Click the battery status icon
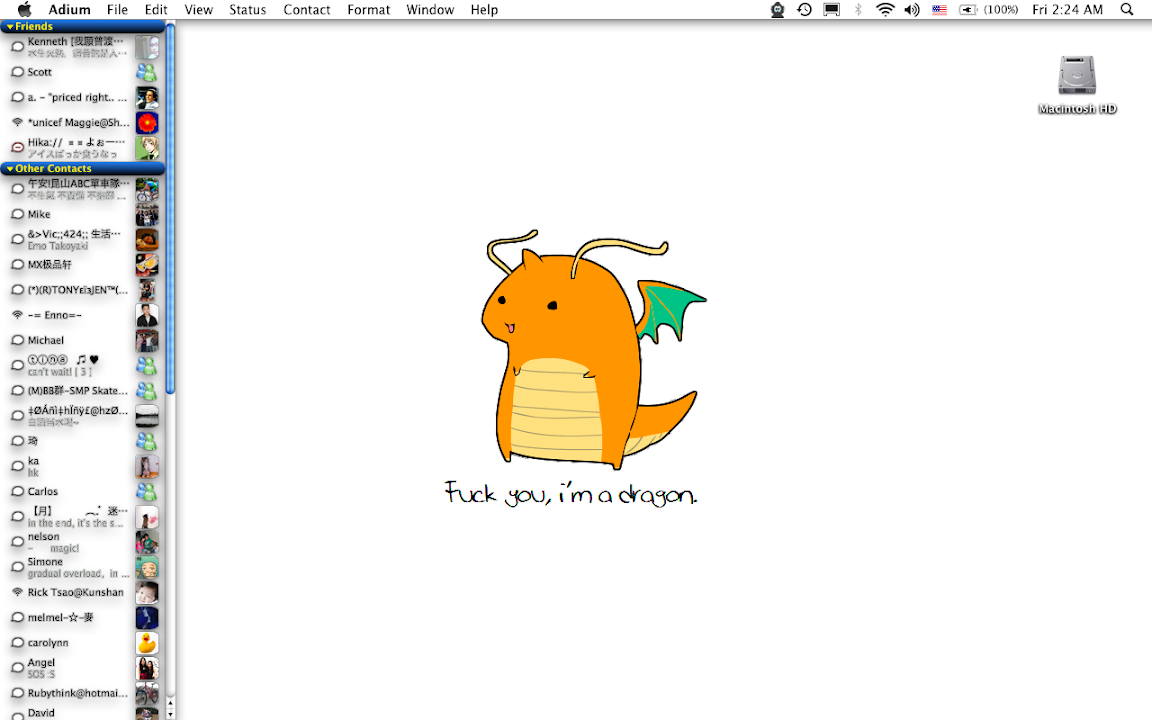 [x=968, y=10]
